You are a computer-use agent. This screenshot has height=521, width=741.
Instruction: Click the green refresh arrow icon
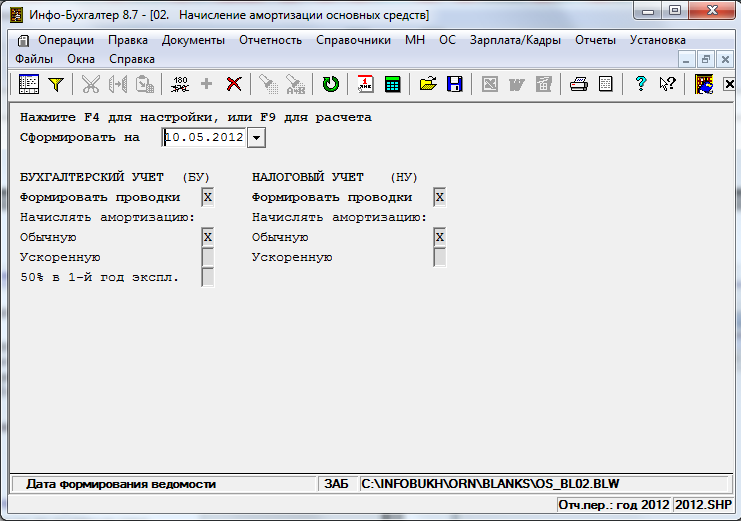point(330,84)
